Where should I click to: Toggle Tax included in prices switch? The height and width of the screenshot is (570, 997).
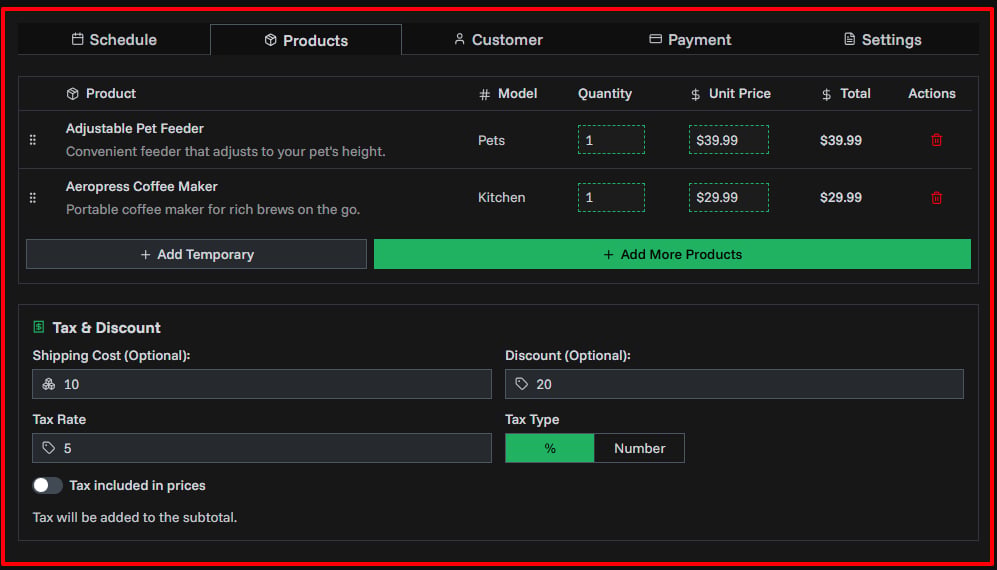48,485
